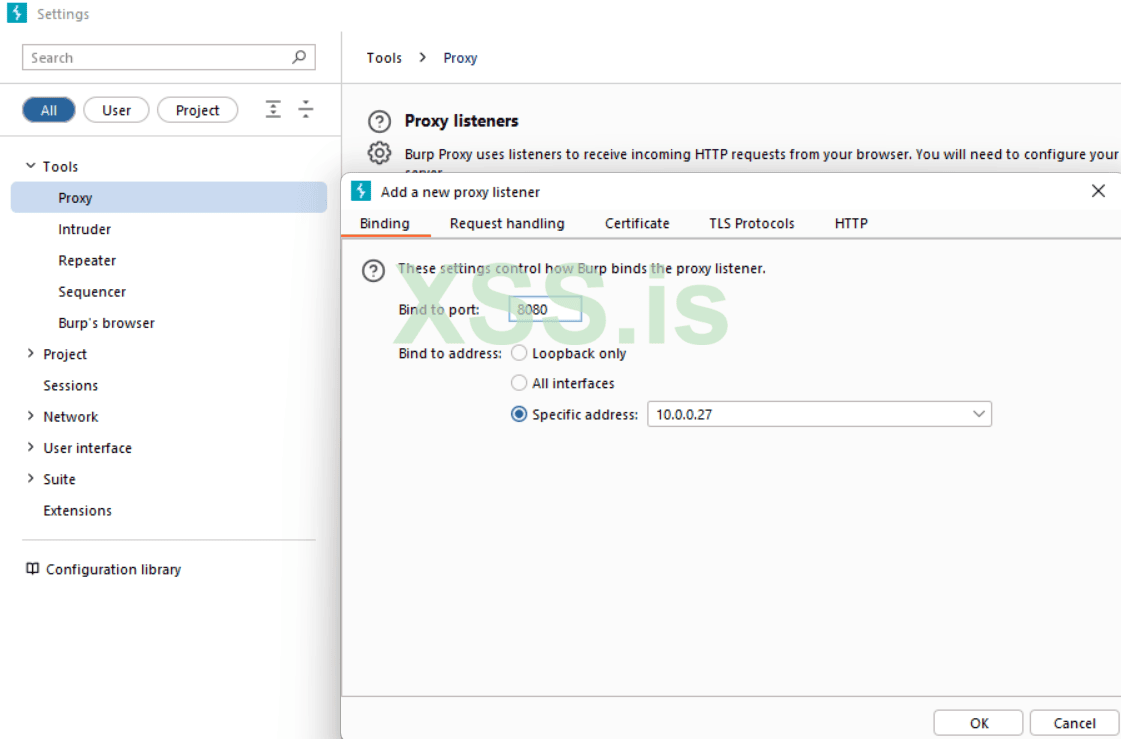The image size is (1121, 739).
Task: Select Network label in settings tree
Action: (x=70, y=417)
